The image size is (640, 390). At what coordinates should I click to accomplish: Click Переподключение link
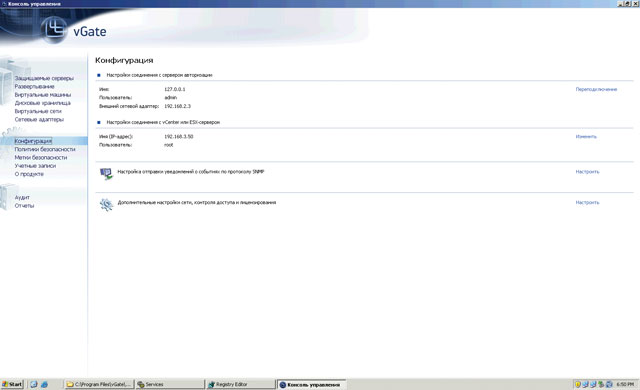tap(596, 89)
